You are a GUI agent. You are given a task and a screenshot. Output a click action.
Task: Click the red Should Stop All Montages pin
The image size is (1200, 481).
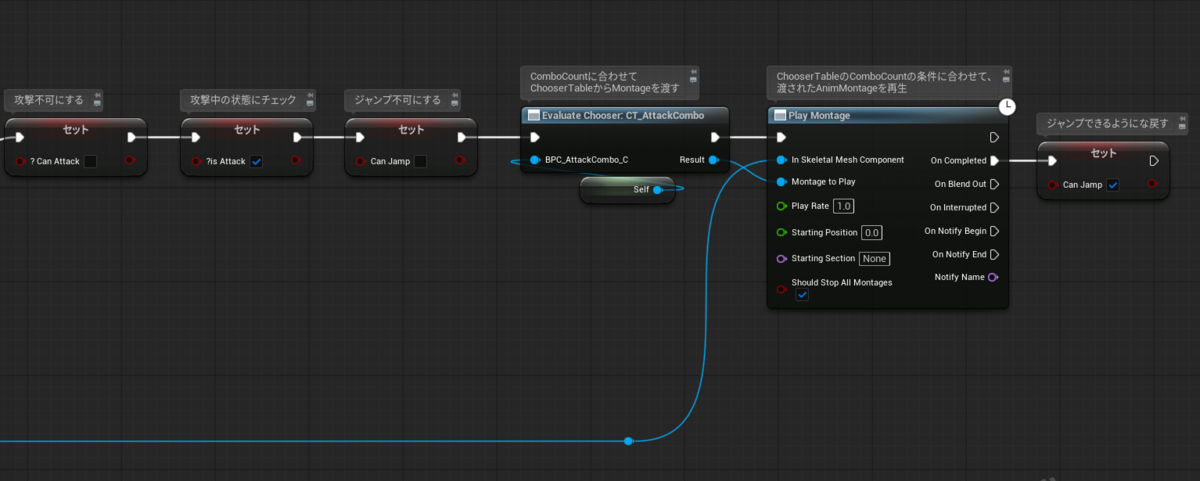(x=781, y=289)
